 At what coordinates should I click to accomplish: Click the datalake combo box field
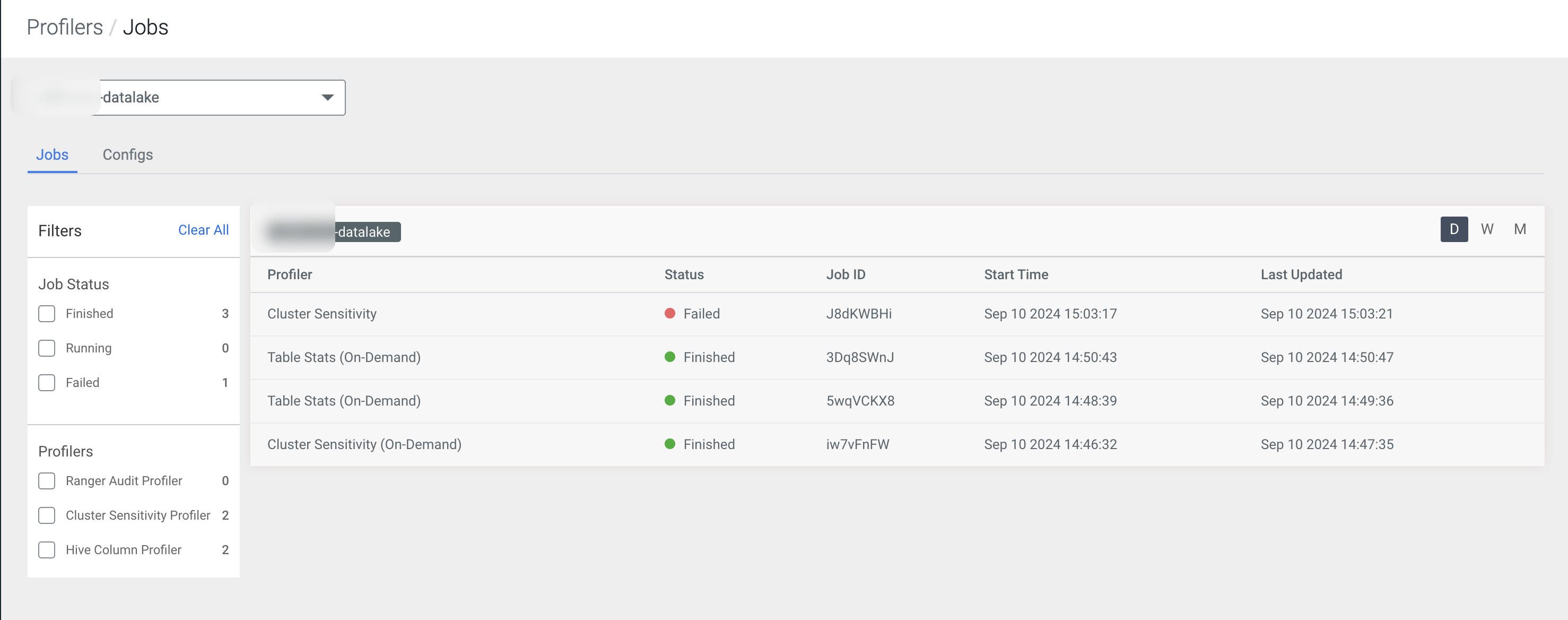(x=207, y=98)
